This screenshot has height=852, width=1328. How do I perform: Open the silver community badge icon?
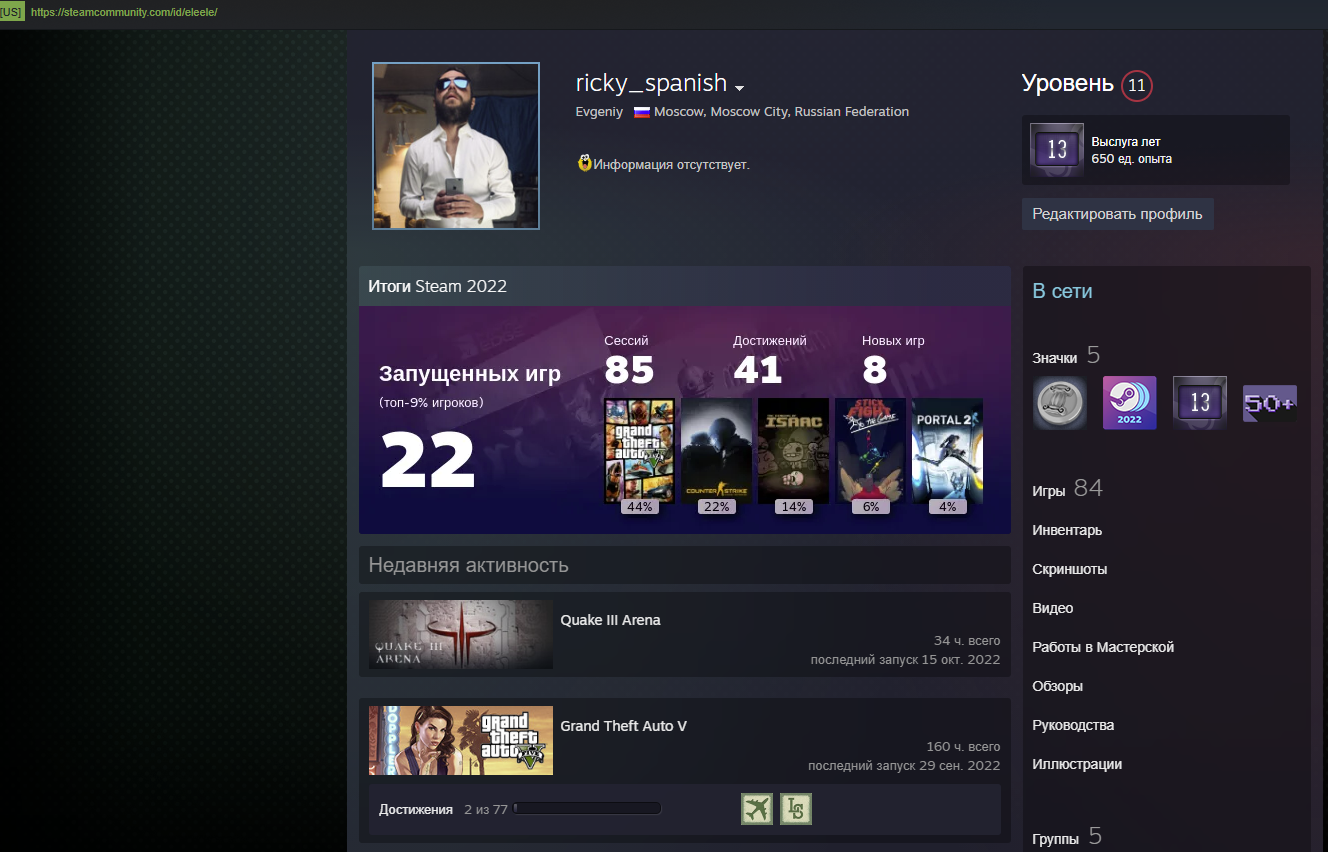pyautogui.click(x=1059, y=403)
